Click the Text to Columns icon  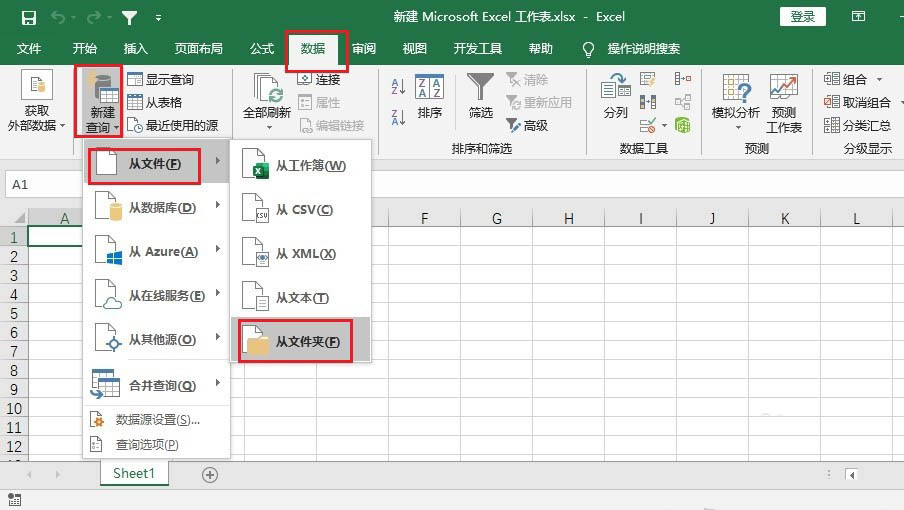pyautogui.click(x=615, y=90)
